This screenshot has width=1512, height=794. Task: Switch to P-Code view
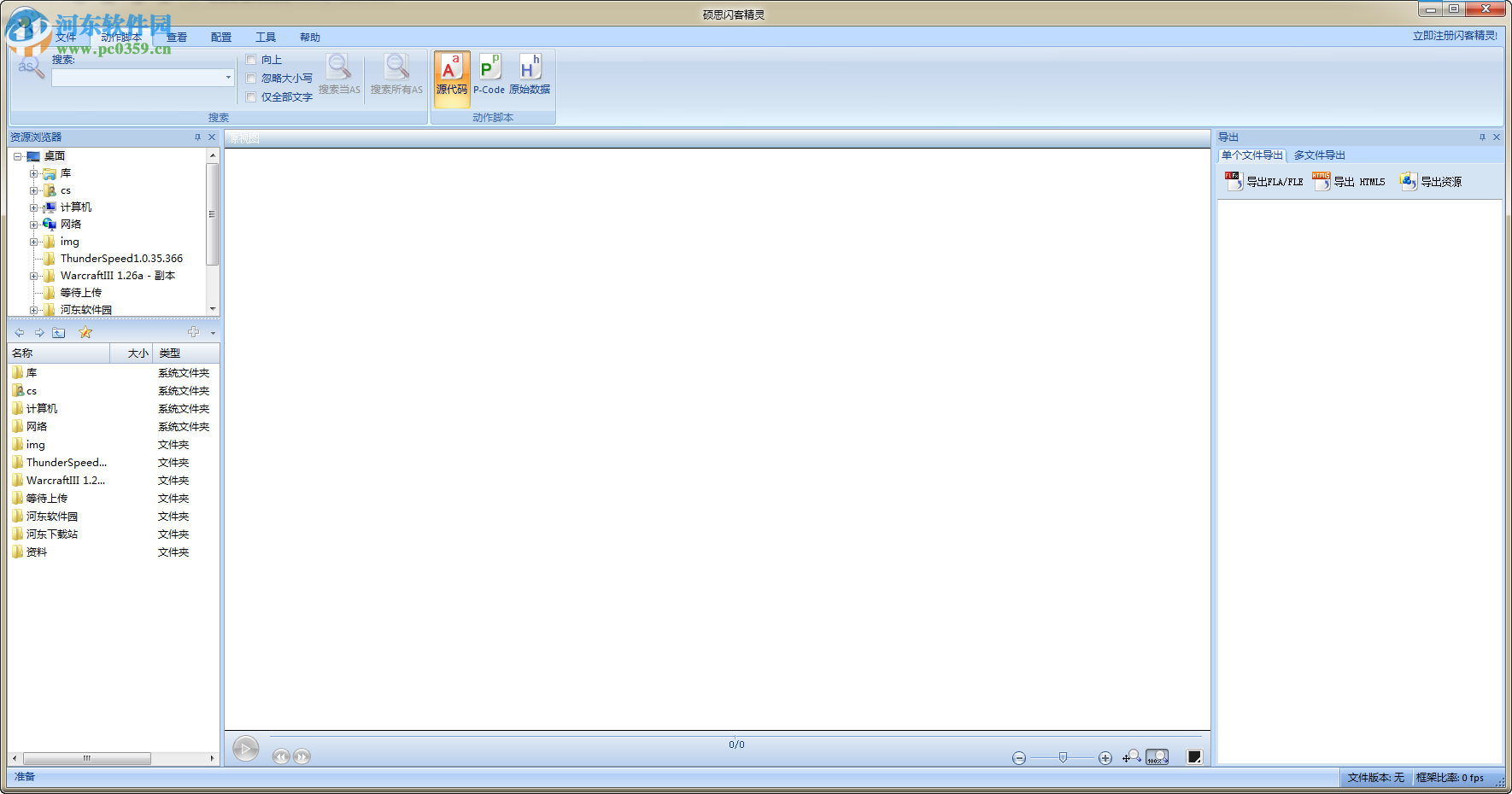tap(489, 74)
